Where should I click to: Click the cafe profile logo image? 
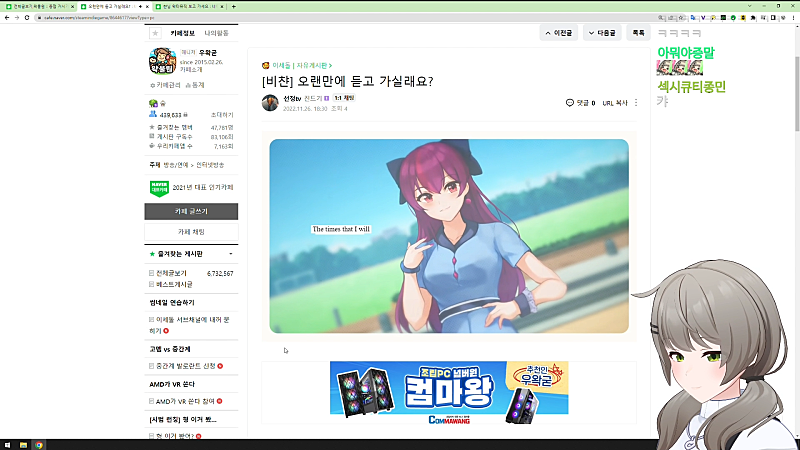coord(162,61)
